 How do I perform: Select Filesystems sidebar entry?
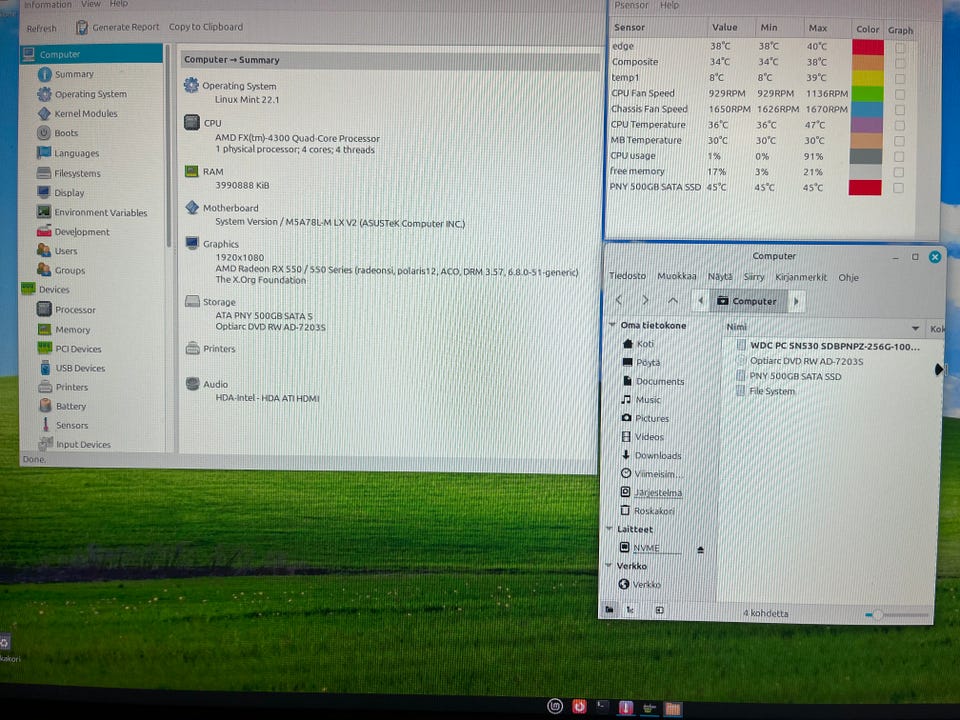point(77,173)
